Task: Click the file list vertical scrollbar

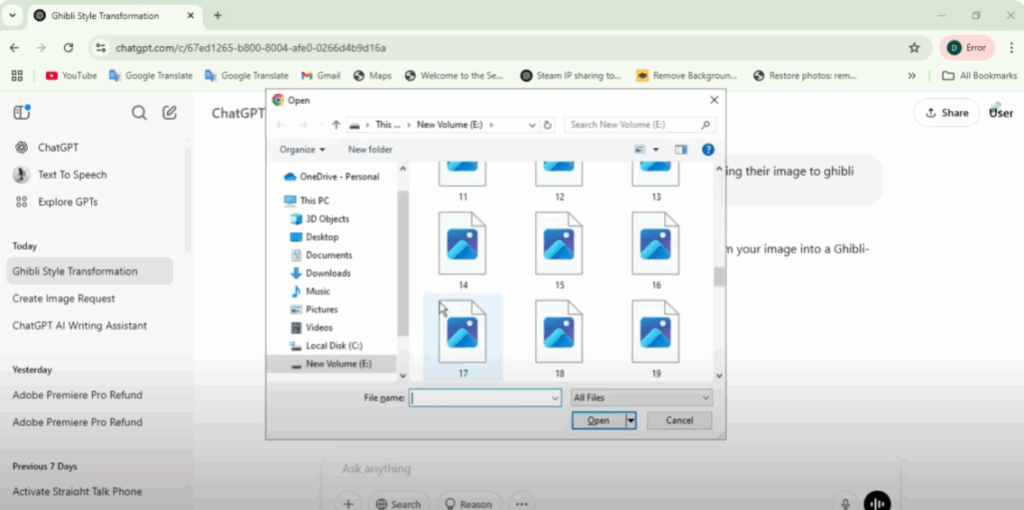Action: 718,276
